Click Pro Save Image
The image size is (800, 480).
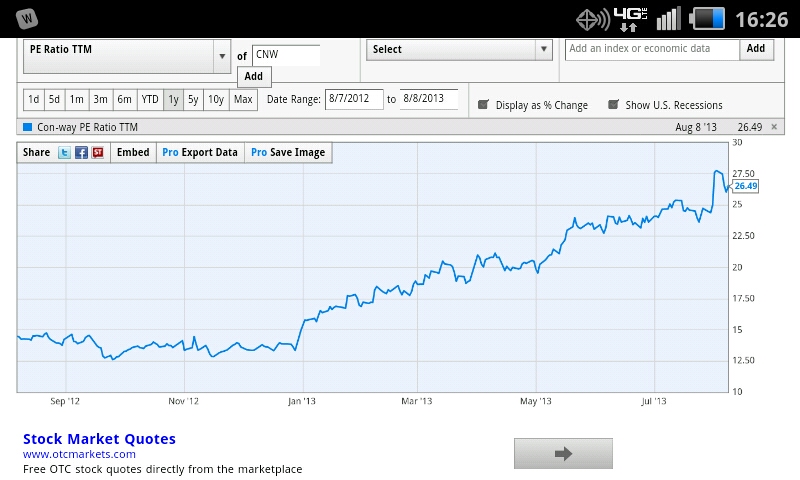pos(288,153)
